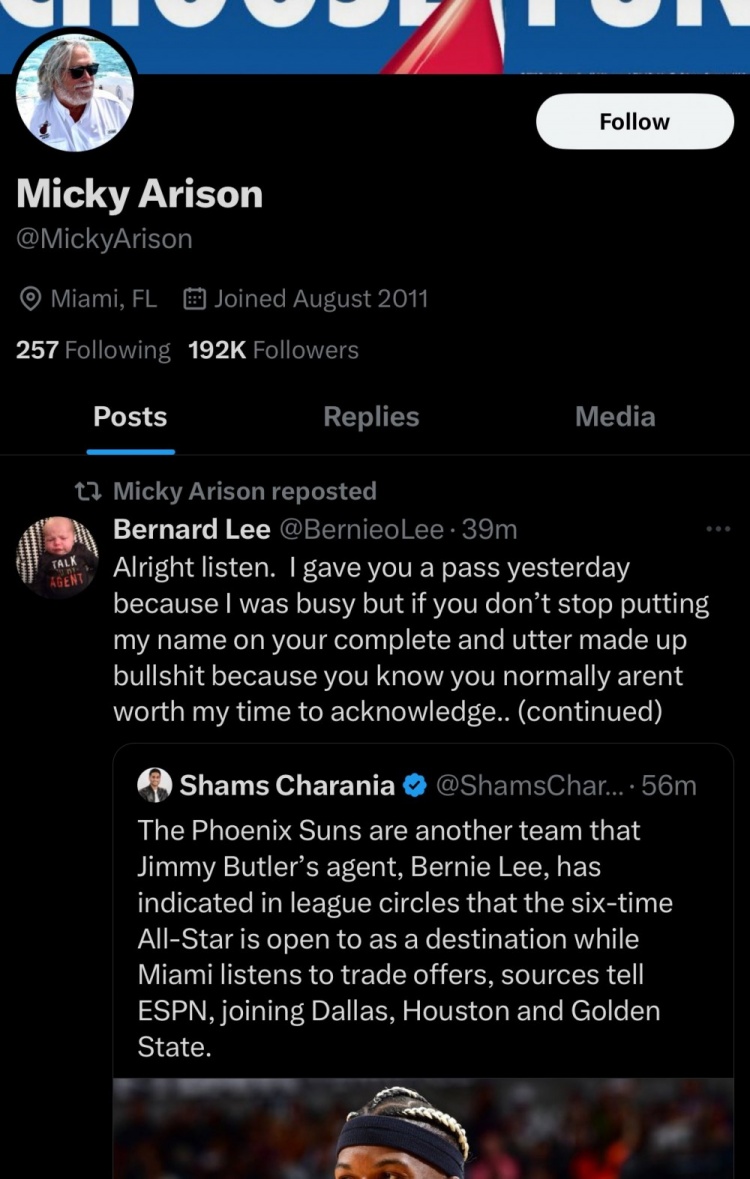Open the 257 Following list
The height and width of the screenshot is (1179, 750).
click(93, 350)
